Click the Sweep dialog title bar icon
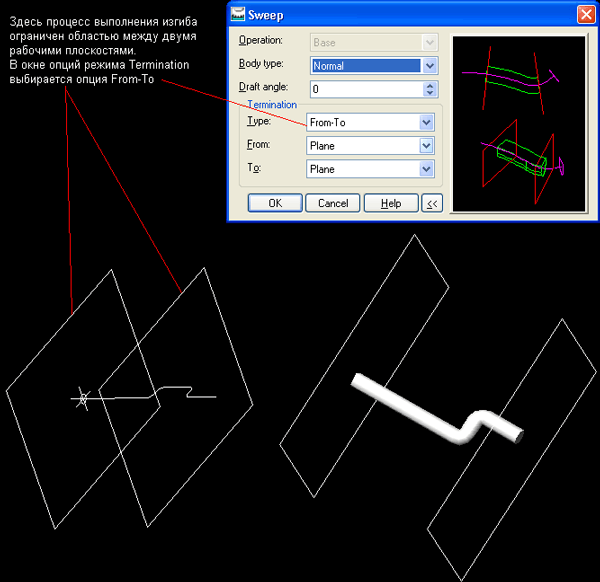The width and height of the screenshot is (600, 582). point(239,15)
